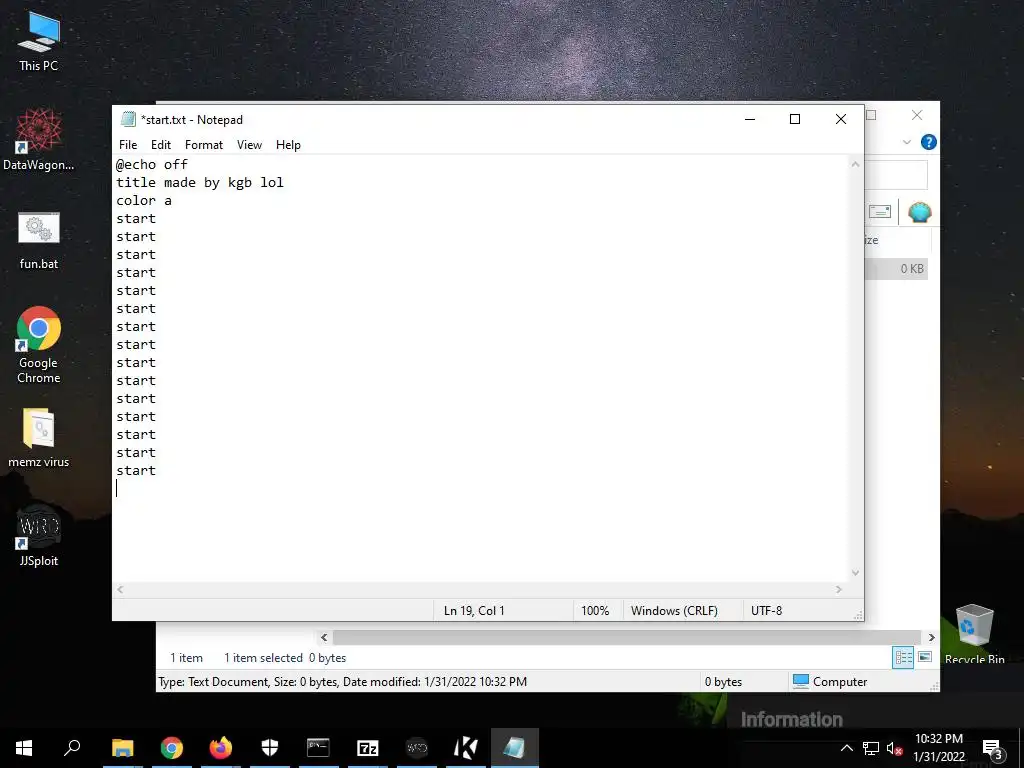
Task: Select the DataWagon desktop shortcut
Action: (39, 140)
